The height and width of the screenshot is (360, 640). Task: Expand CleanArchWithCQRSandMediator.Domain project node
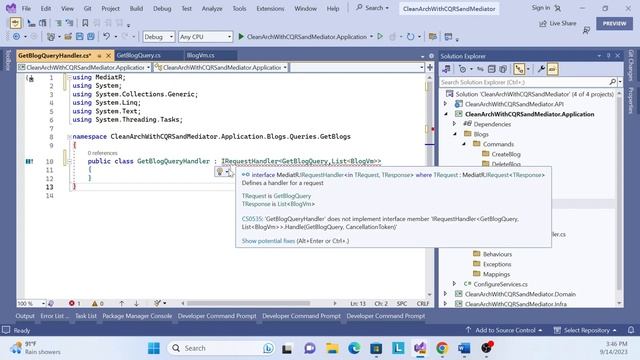pos(445,294)
